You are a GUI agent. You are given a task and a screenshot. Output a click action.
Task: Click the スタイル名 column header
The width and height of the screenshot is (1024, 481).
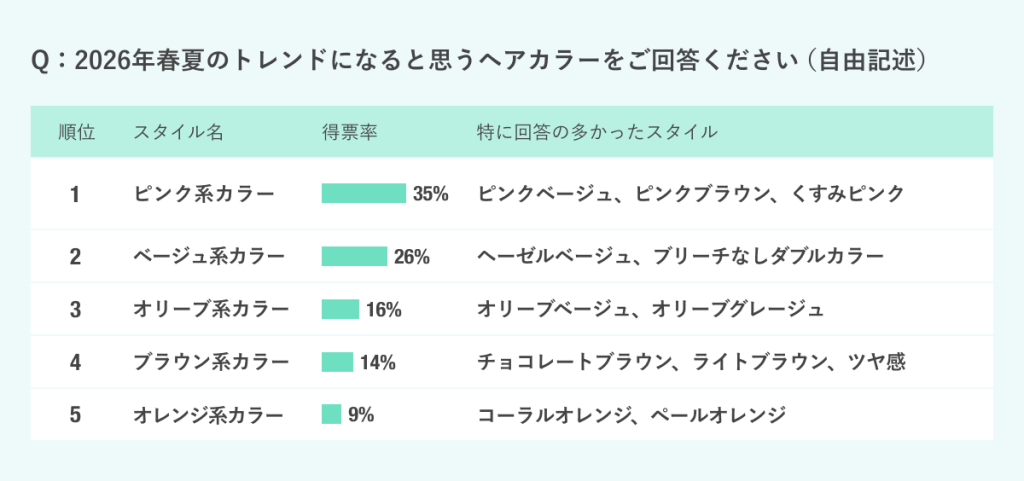pyautogui.click(x=179, y=132)
